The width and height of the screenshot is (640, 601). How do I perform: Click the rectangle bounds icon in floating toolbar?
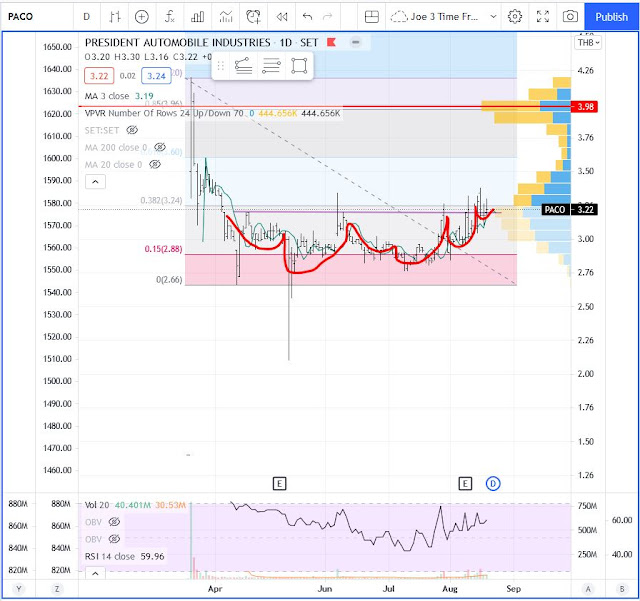pyautogui.click(x=299, y=66)
